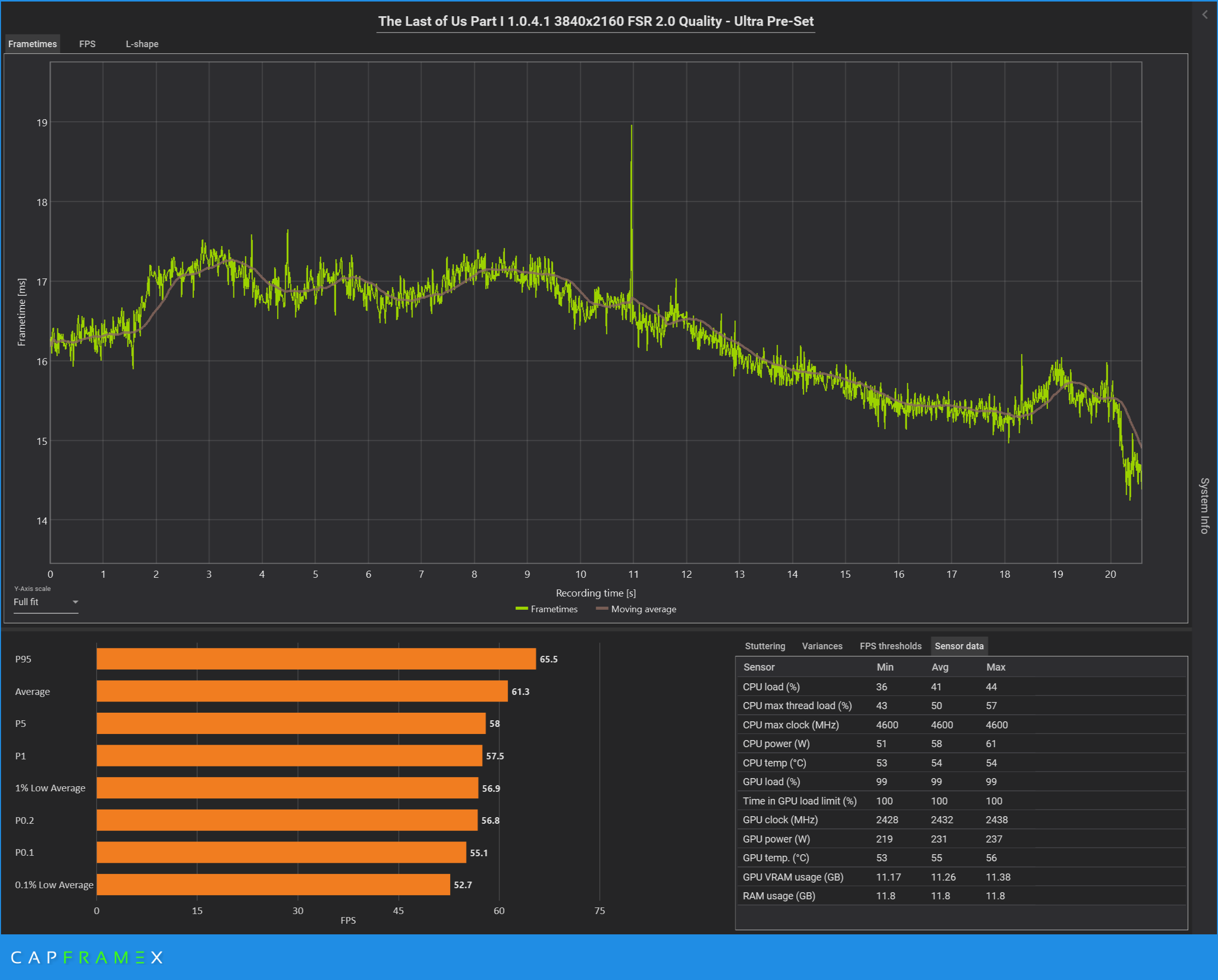Click the CapFrameX logo
The height and width of the screenshot is (980, 1218).
click(x=86, y=957)
